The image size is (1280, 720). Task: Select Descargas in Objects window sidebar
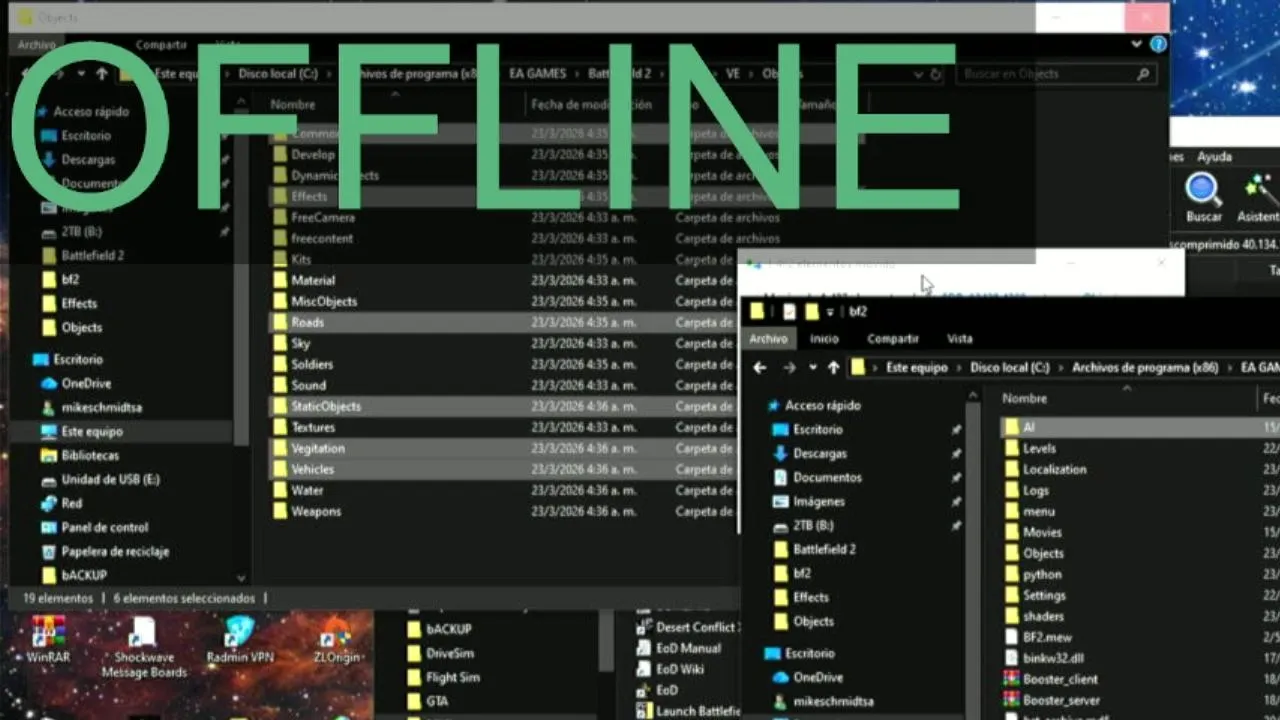click(x=88, y=160)
